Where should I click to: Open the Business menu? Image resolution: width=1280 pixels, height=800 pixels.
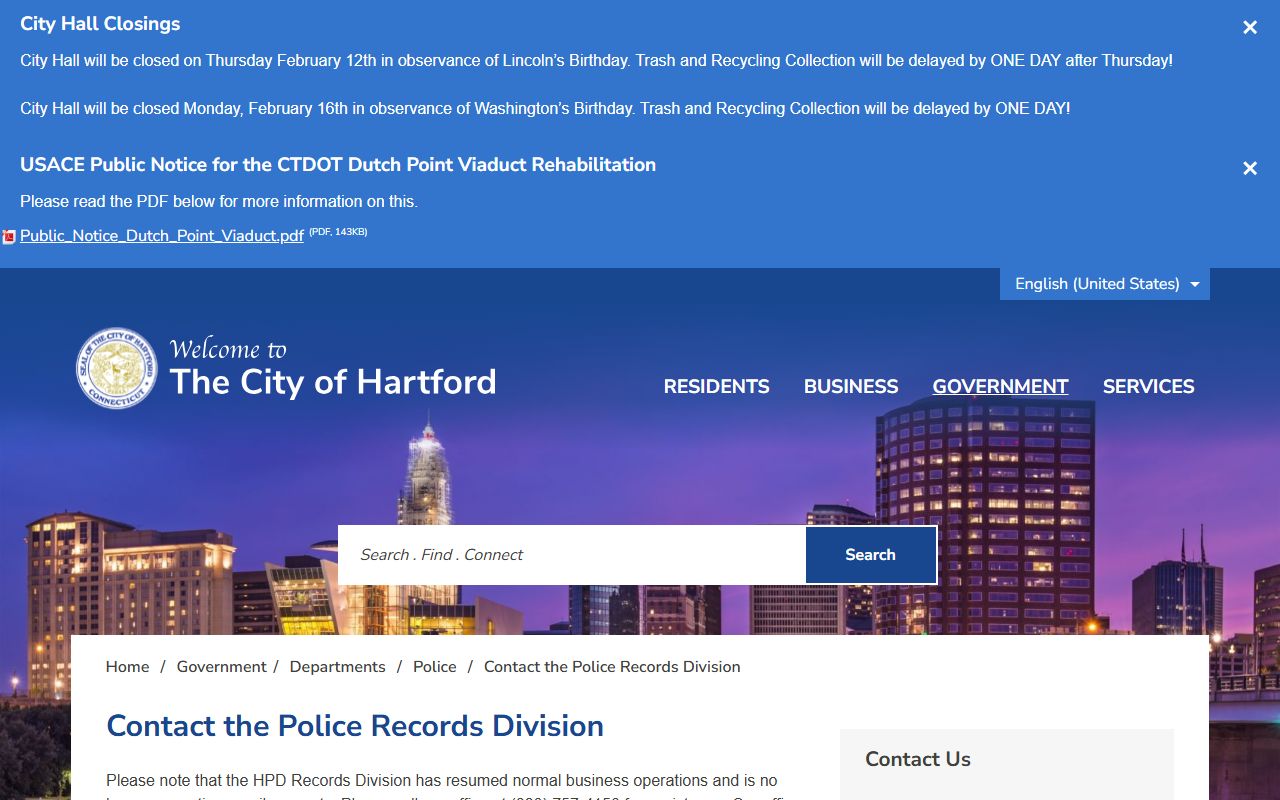coord(851,387)
